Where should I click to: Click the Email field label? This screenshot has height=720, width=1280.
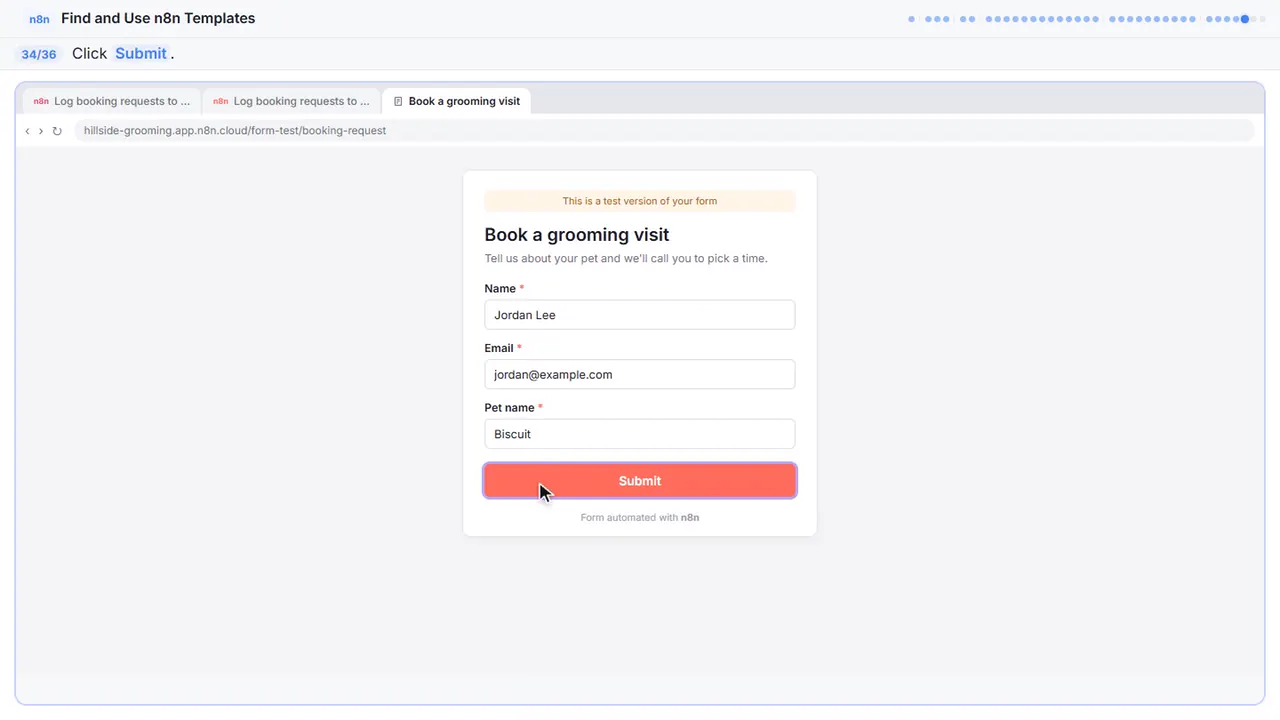(x=499, y=348)
